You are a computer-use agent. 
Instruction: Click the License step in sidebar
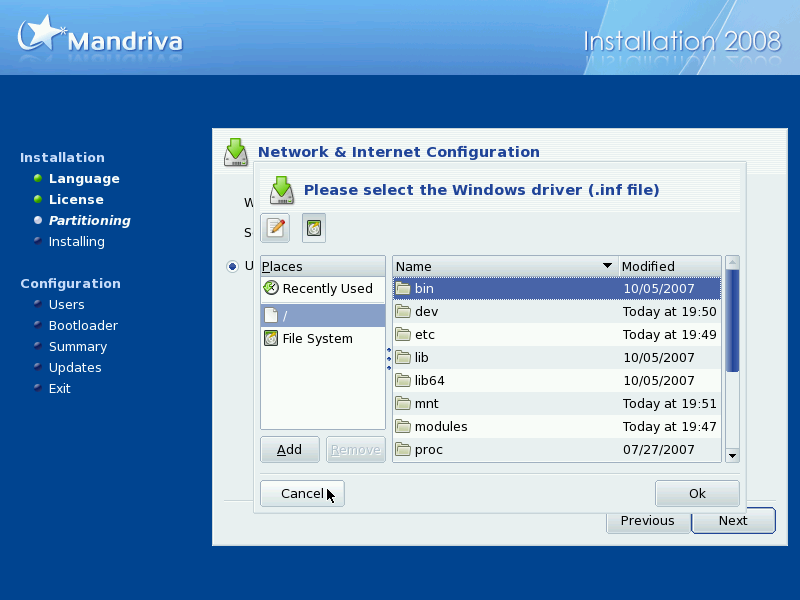pyautogui.click(x=76, y=199)
